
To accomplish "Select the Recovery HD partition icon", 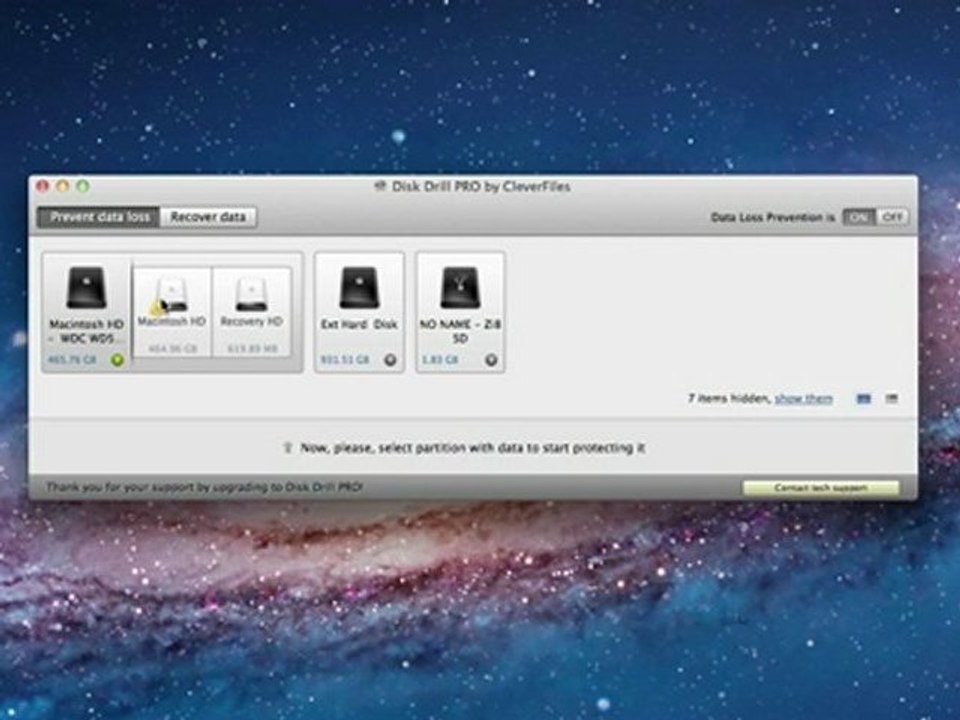I will (x=252, y=295).
